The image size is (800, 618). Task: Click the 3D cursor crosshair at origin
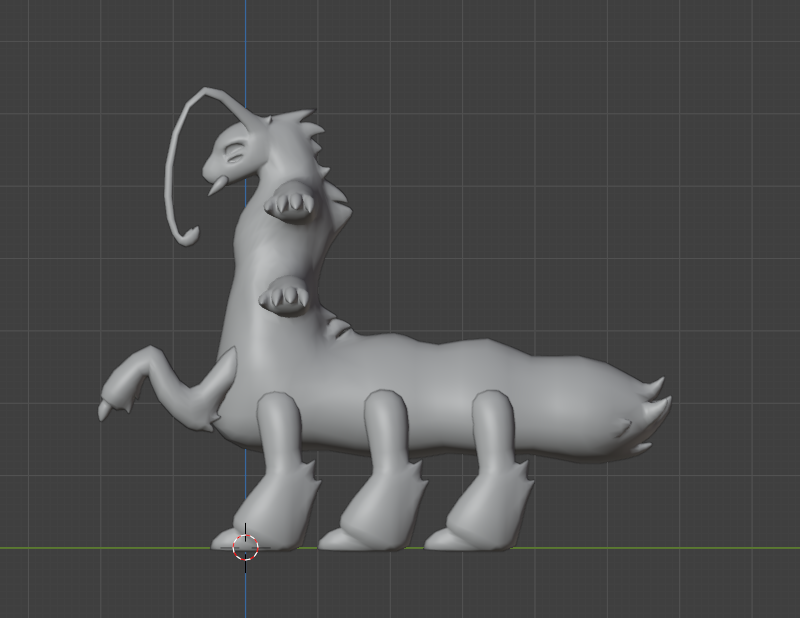point(245,548)
